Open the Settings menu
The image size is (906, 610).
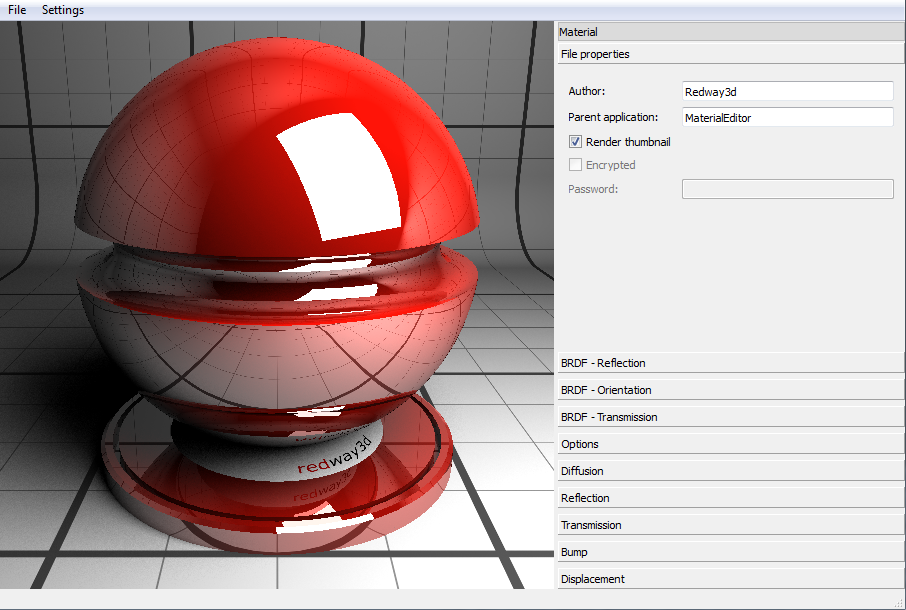(63, 10)
